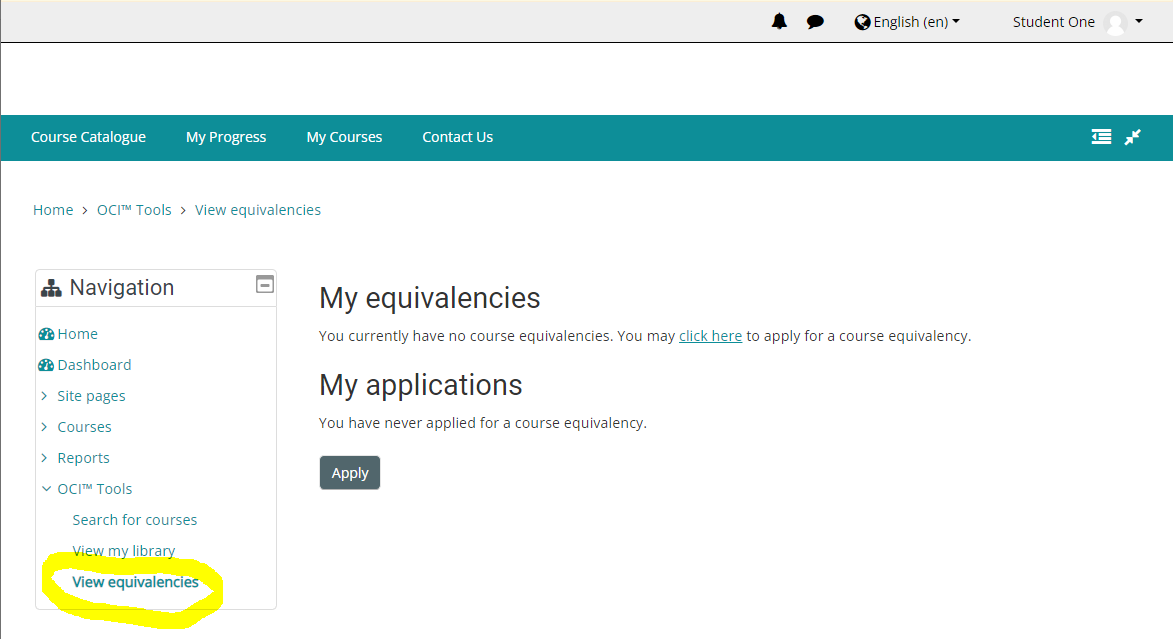1173x639 pixels.
Task: Collapse the Navigation block with minus icon
Action: tap(265, 284)
